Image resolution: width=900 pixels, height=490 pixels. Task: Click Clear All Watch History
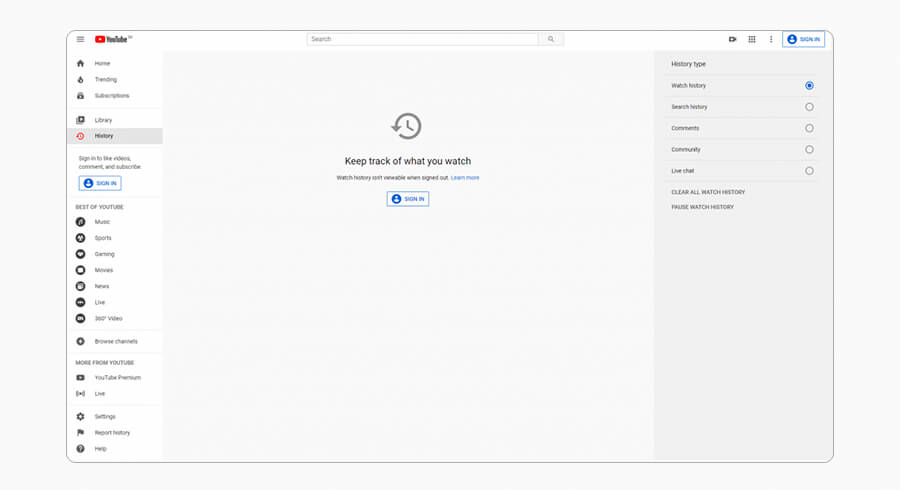tap(708, 192)
